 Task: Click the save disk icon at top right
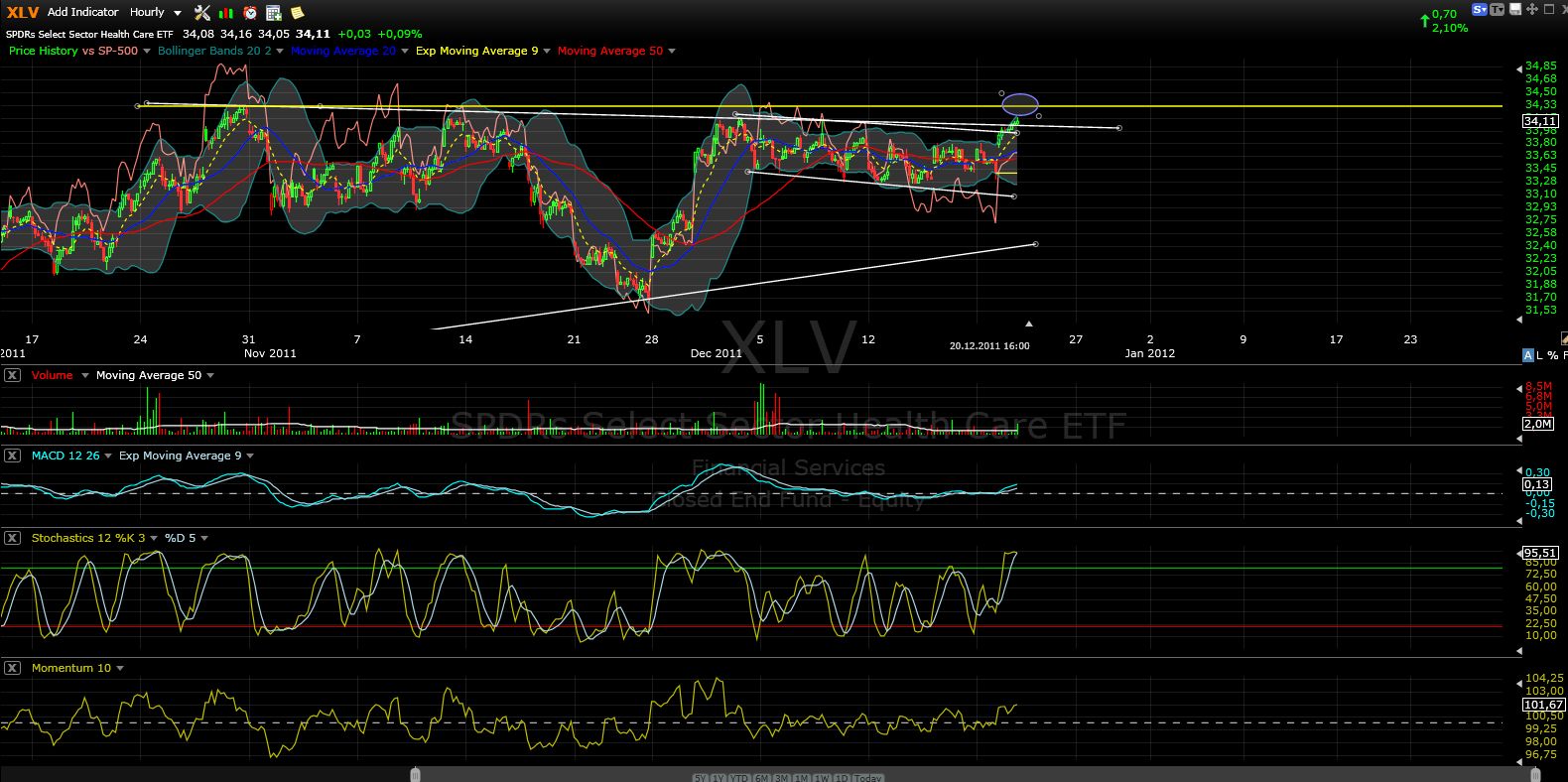point(1514,9)
